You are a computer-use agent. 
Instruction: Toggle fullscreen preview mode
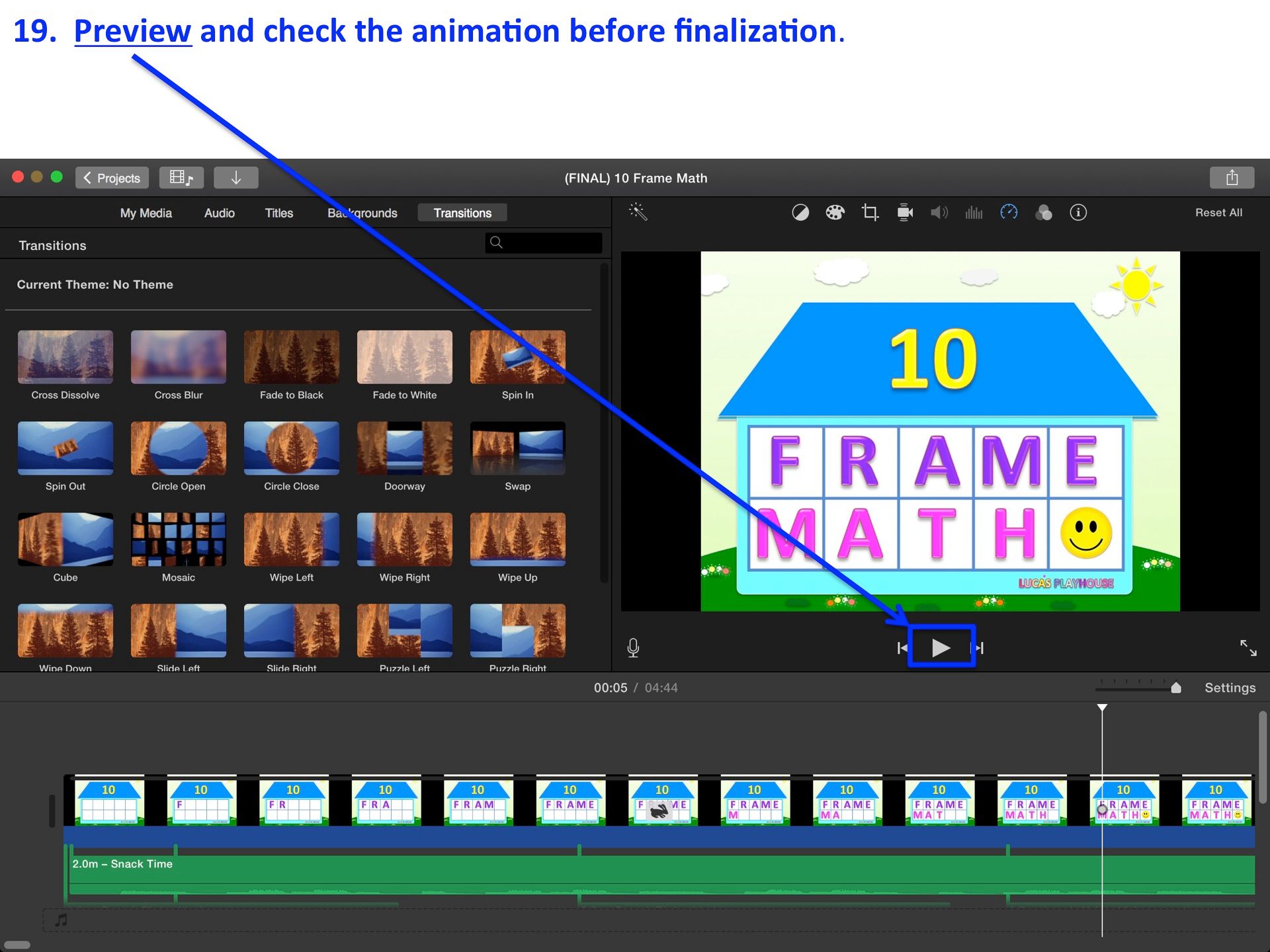[1249, 648]
